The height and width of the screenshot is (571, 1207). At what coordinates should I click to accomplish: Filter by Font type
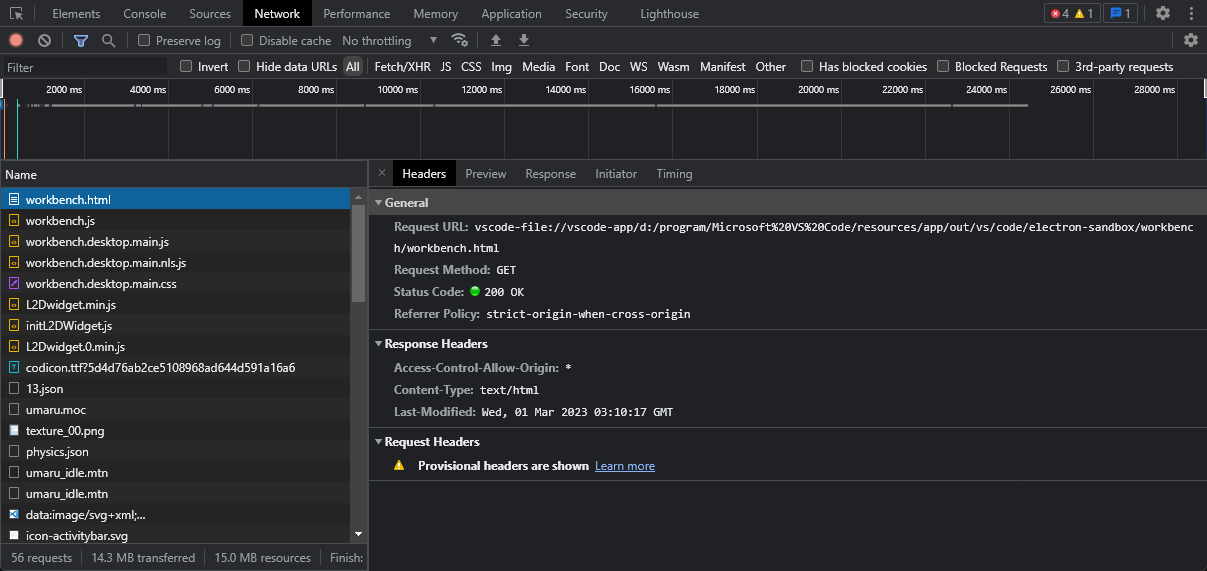[x=577, y=67]
